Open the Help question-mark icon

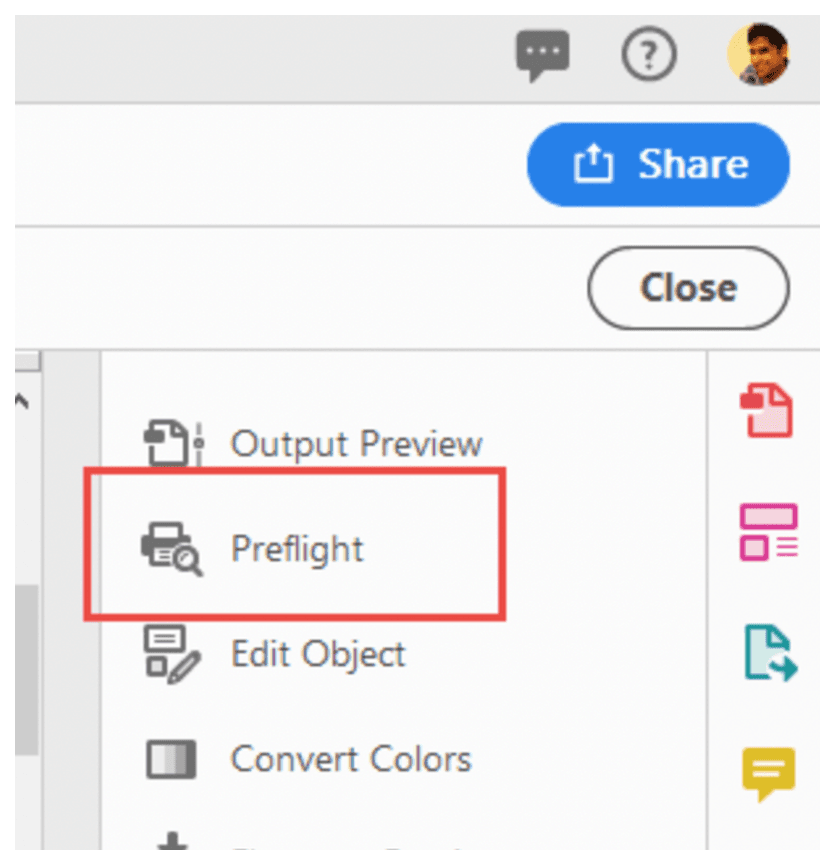coord(649,54)
